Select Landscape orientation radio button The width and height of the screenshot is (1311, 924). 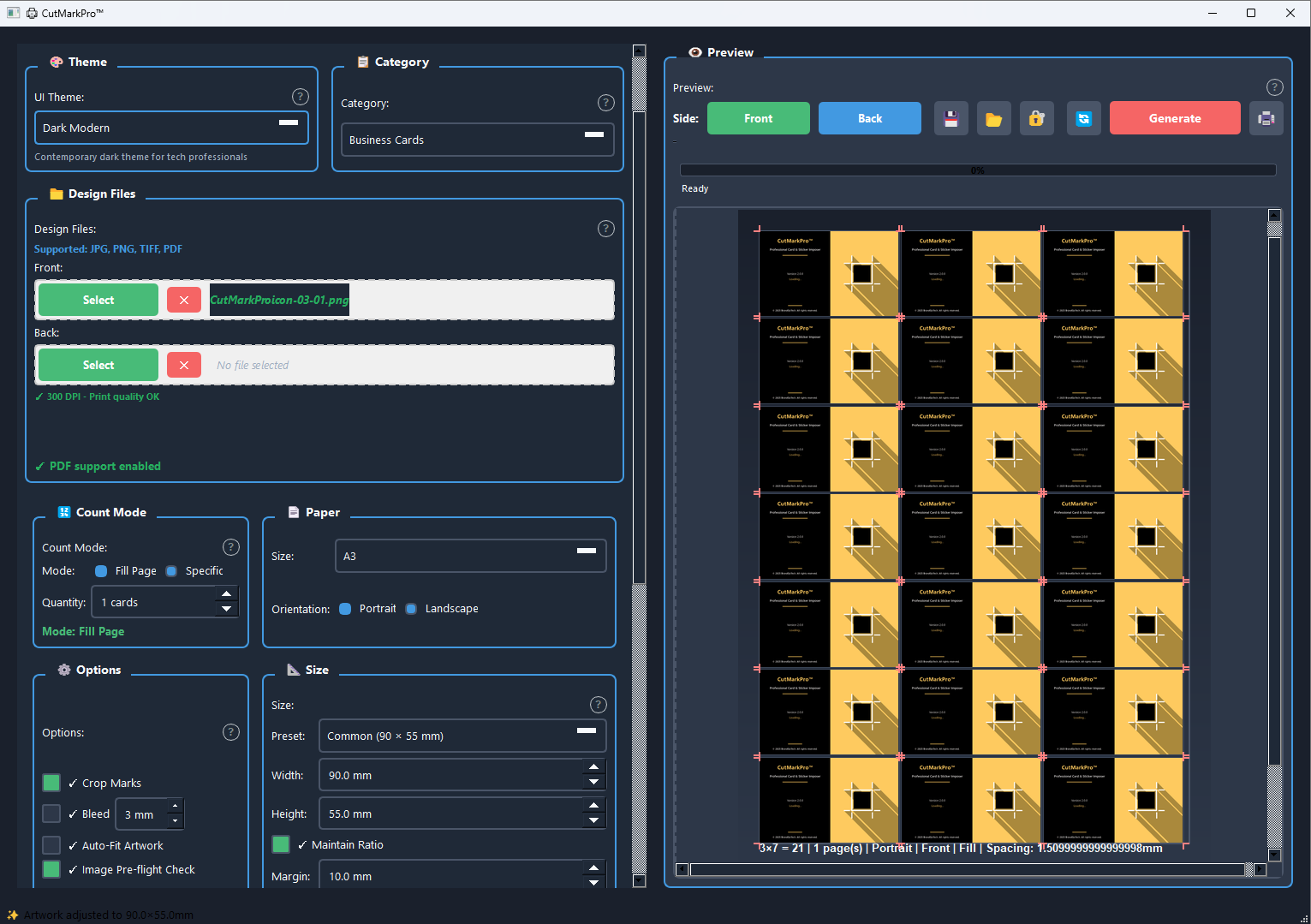tap(412, 609)
